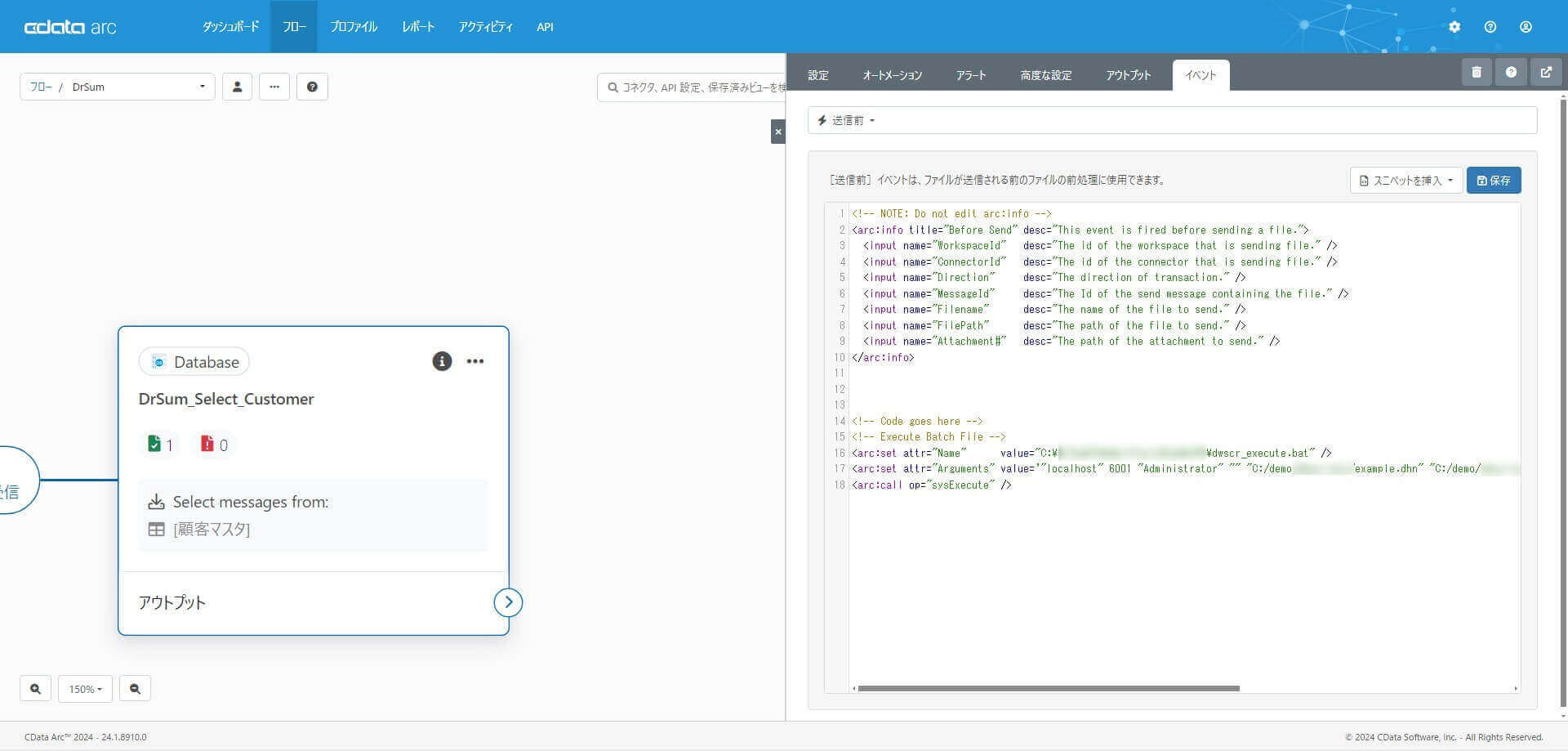1568x751 pixels.
Task: Change canvas zoom using the 150% dropdown
Action: tap(85, 689)
